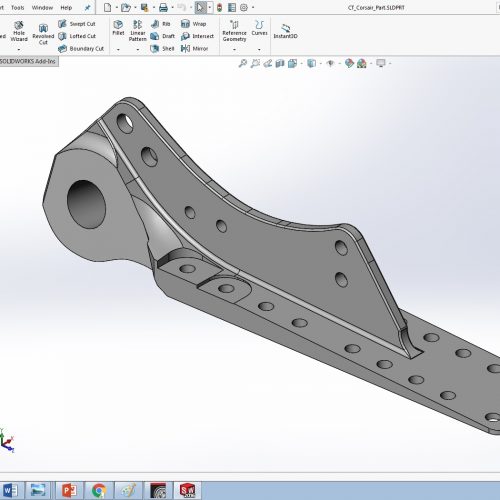Screen dimensions: 500x500
Task: Expand the Display Style dropdown arrow
Action: tap(321, 63)
